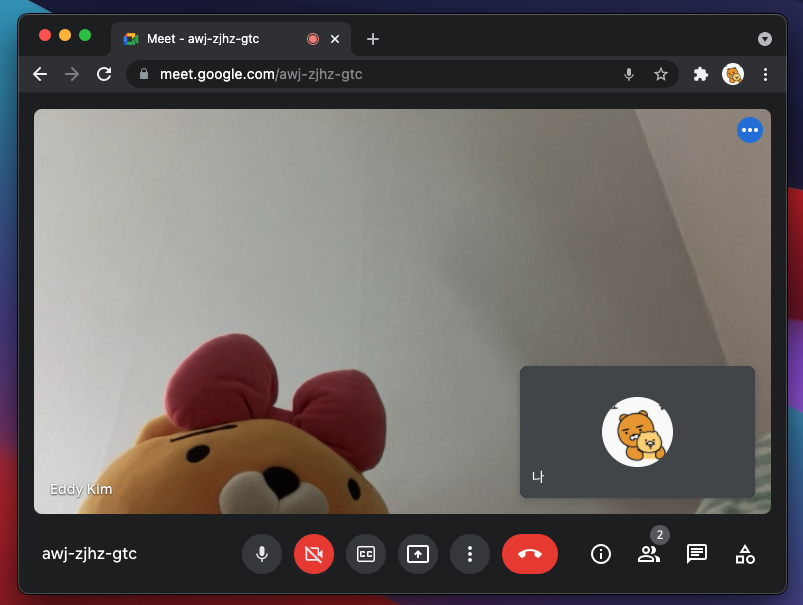The width and height of the screenshot is (803, 605).
Task: Open the Chrome three-dot menu
Action: pyautogui.click(x=765, y=74)
